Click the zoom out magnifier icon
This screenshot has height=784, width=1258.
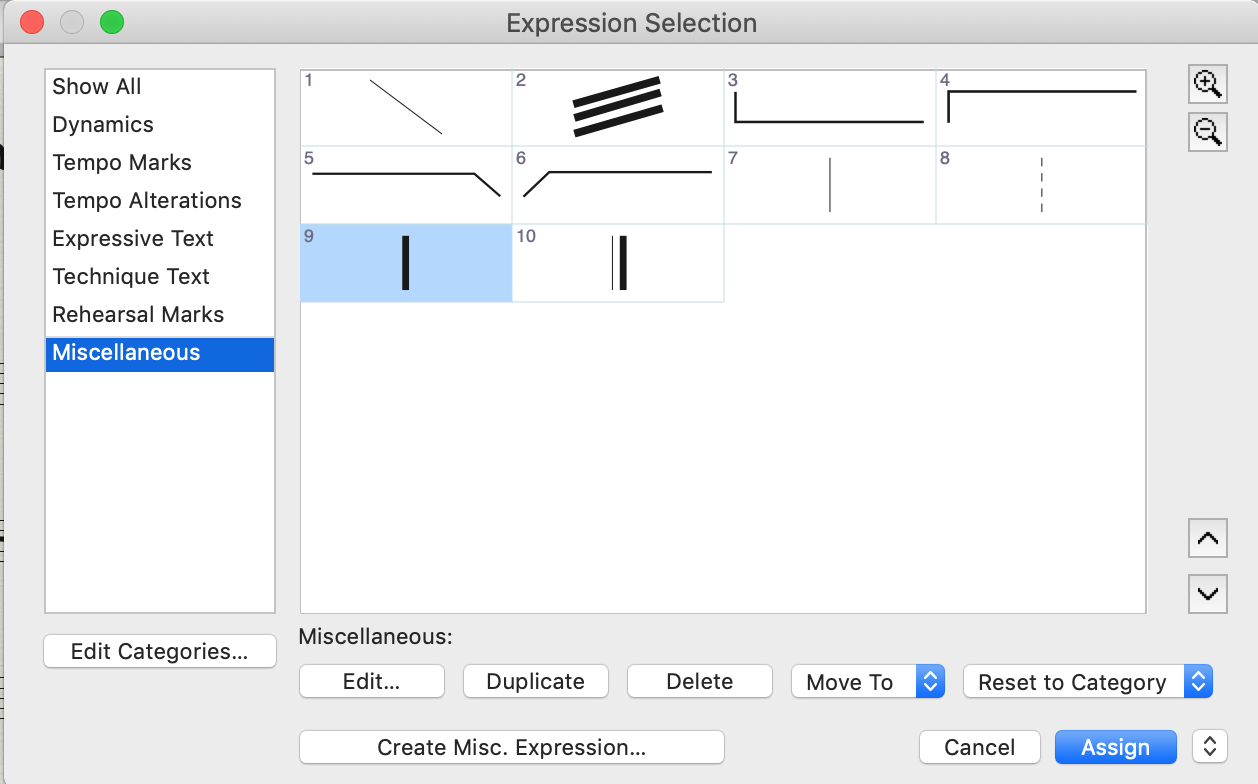[1207, 132]
